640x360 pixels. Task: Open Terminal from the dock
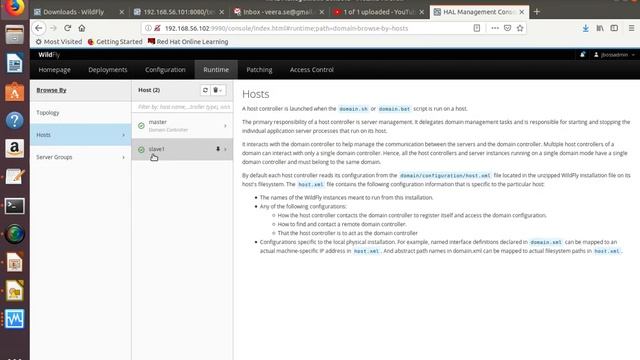pos(14,206)
